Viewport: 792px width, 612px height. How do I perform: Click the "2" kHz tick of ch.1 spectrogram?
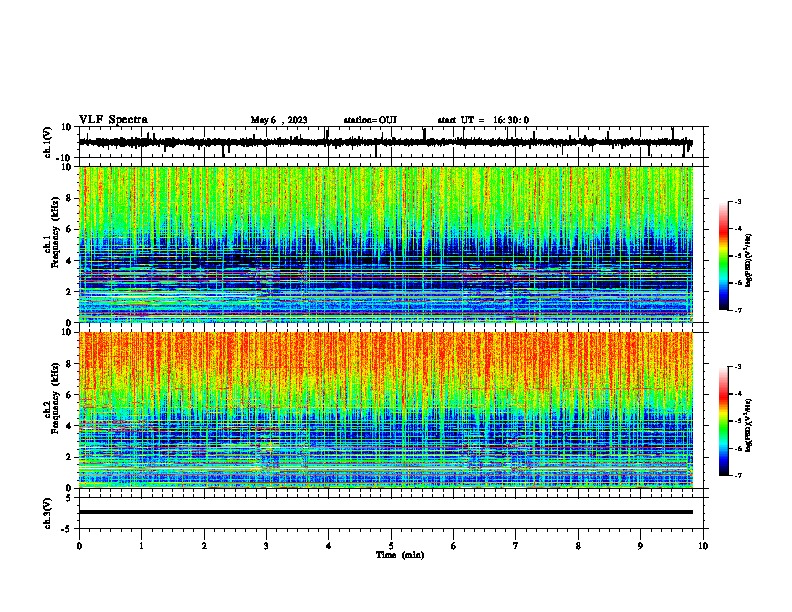[69, 292]
